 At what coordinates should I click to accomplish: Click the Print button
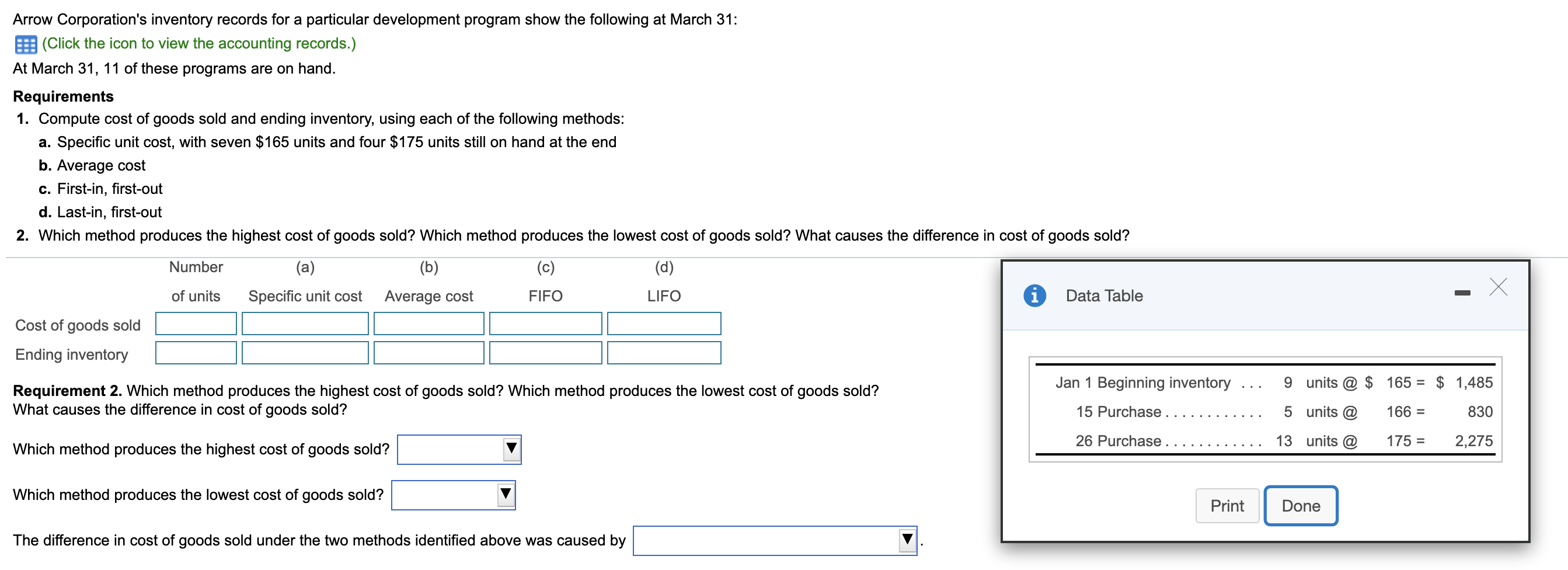pos(1227,505)
